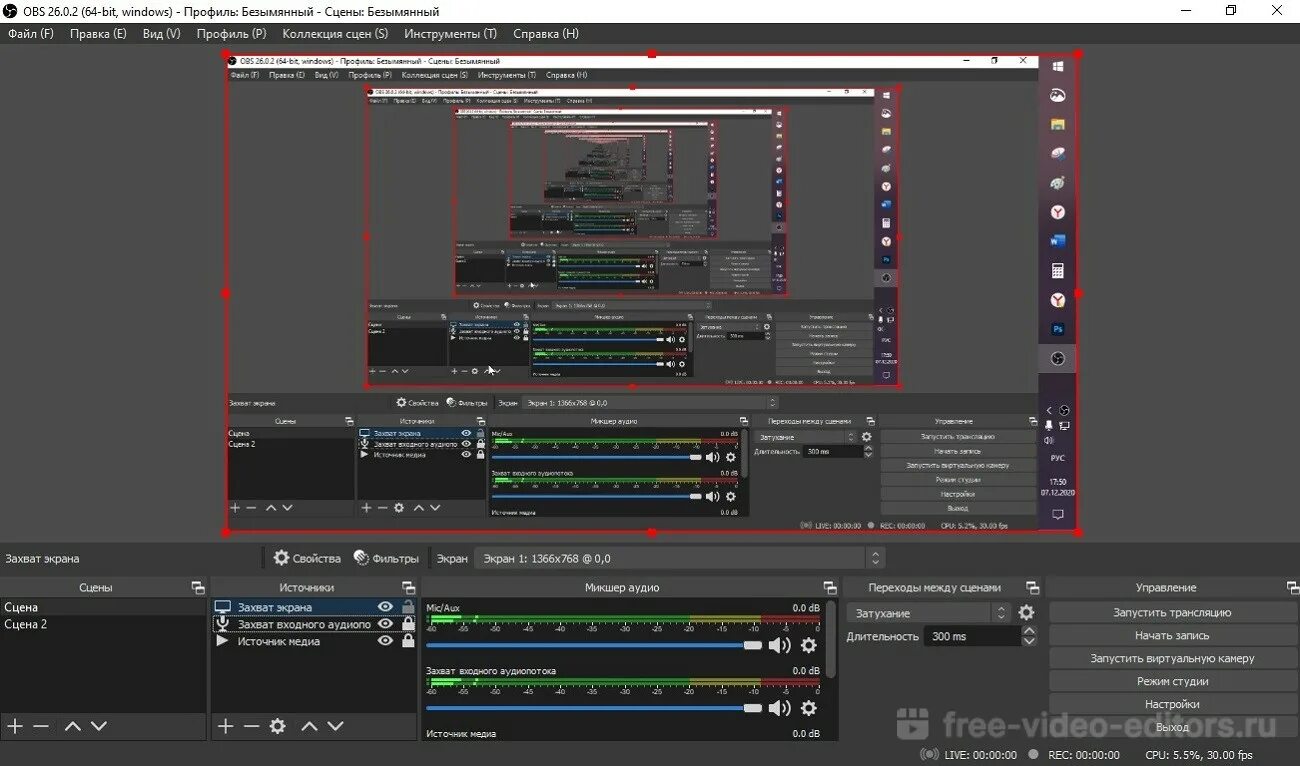
Task: Remove the selected source with the minus icon
Action: pyautogui.click(x=251, y=726)
